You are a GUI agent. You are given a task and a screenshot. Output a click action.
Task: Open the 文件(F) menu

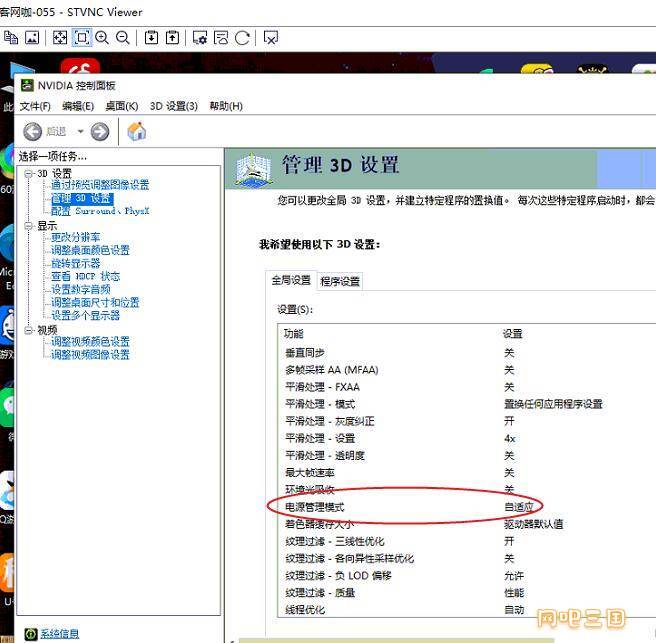click(x=35, y=106)
